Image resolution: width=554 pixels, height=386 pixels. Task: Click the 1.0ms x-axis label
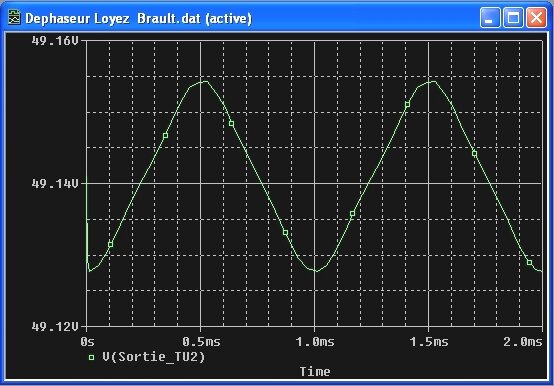315,342
